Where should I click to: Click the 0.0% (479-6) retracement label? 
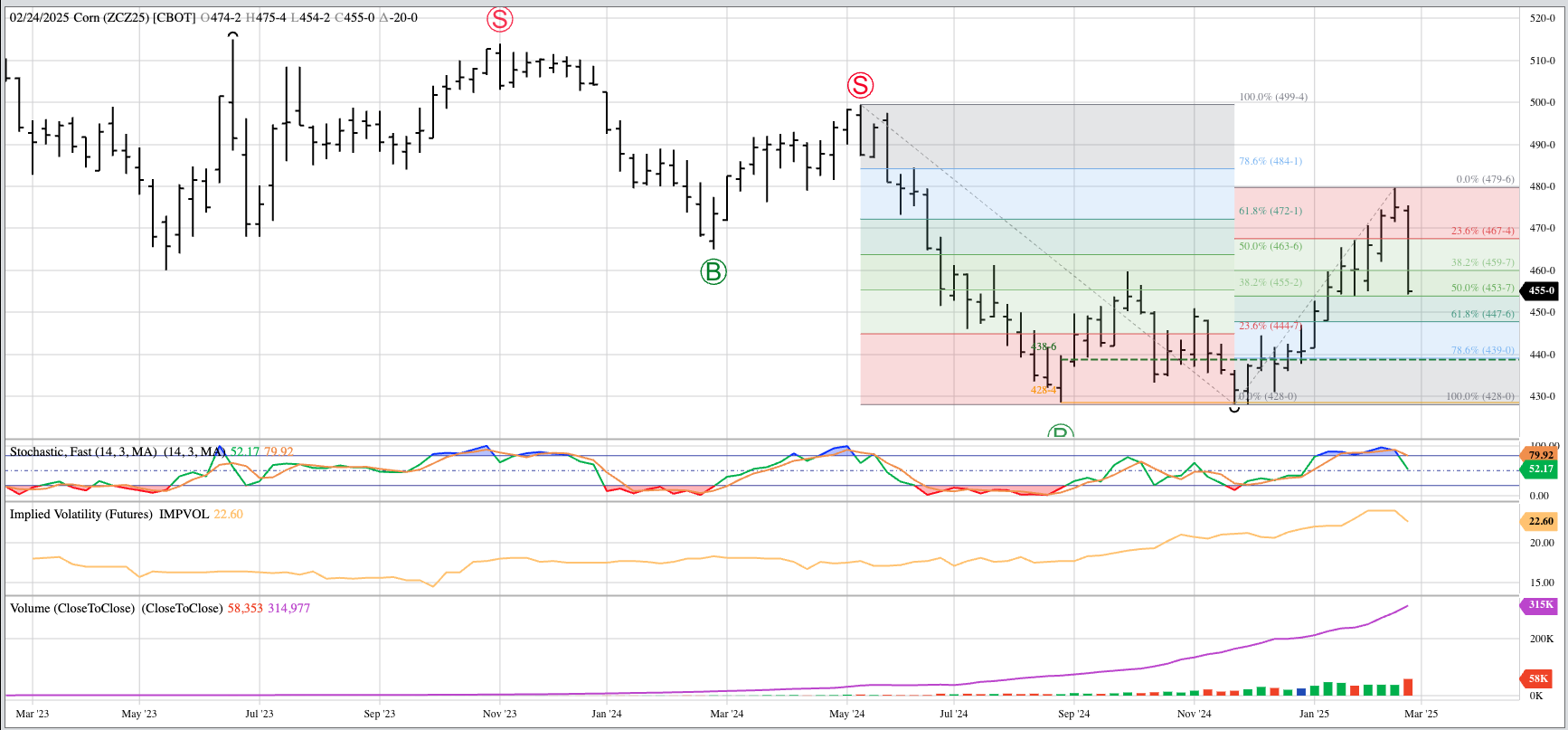coord(1485,179)
